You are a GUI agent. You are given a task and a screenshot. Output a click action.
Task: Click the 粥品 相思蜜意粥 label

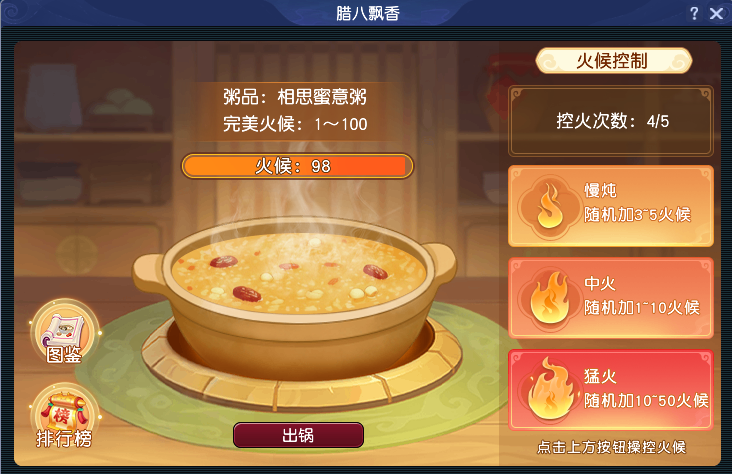tap(295, 97)
